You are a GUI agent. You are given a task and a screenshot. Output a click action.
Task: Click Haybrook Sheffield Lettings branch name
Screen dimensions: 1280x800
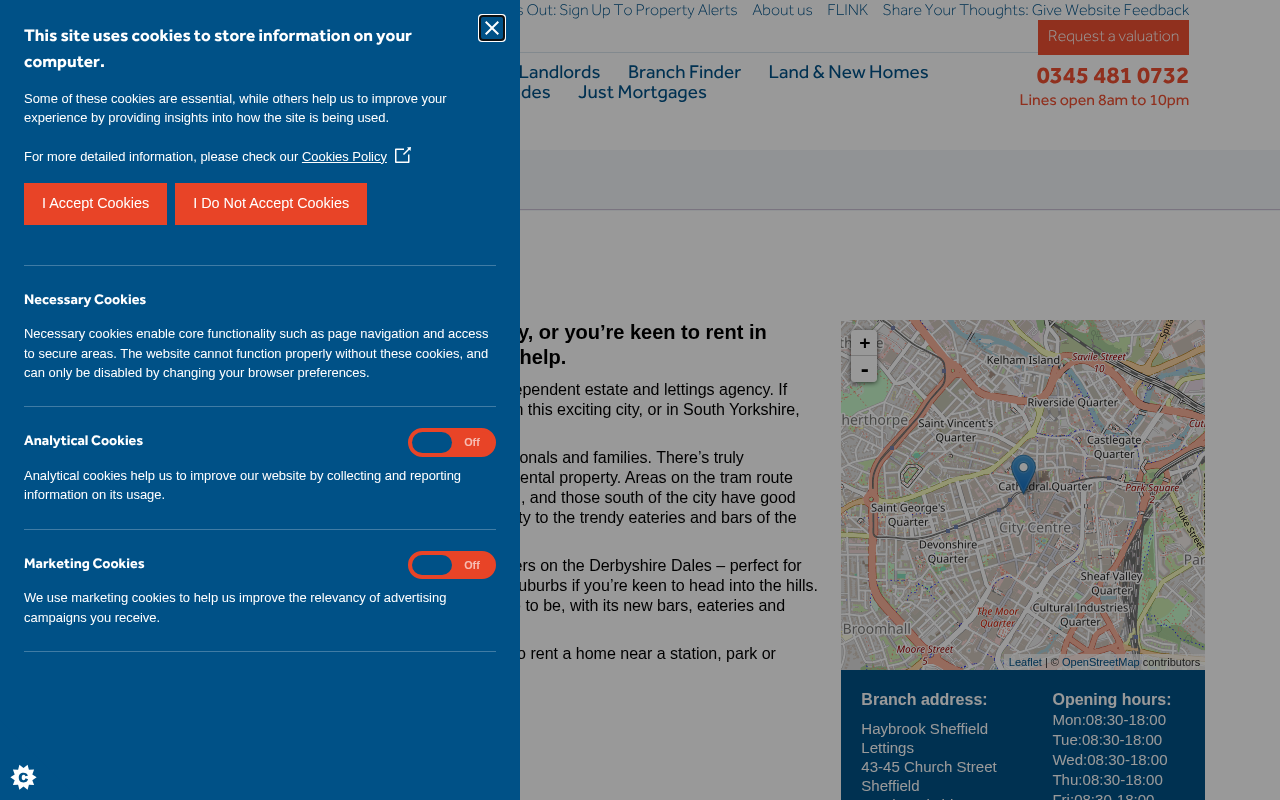coord(925,738)
